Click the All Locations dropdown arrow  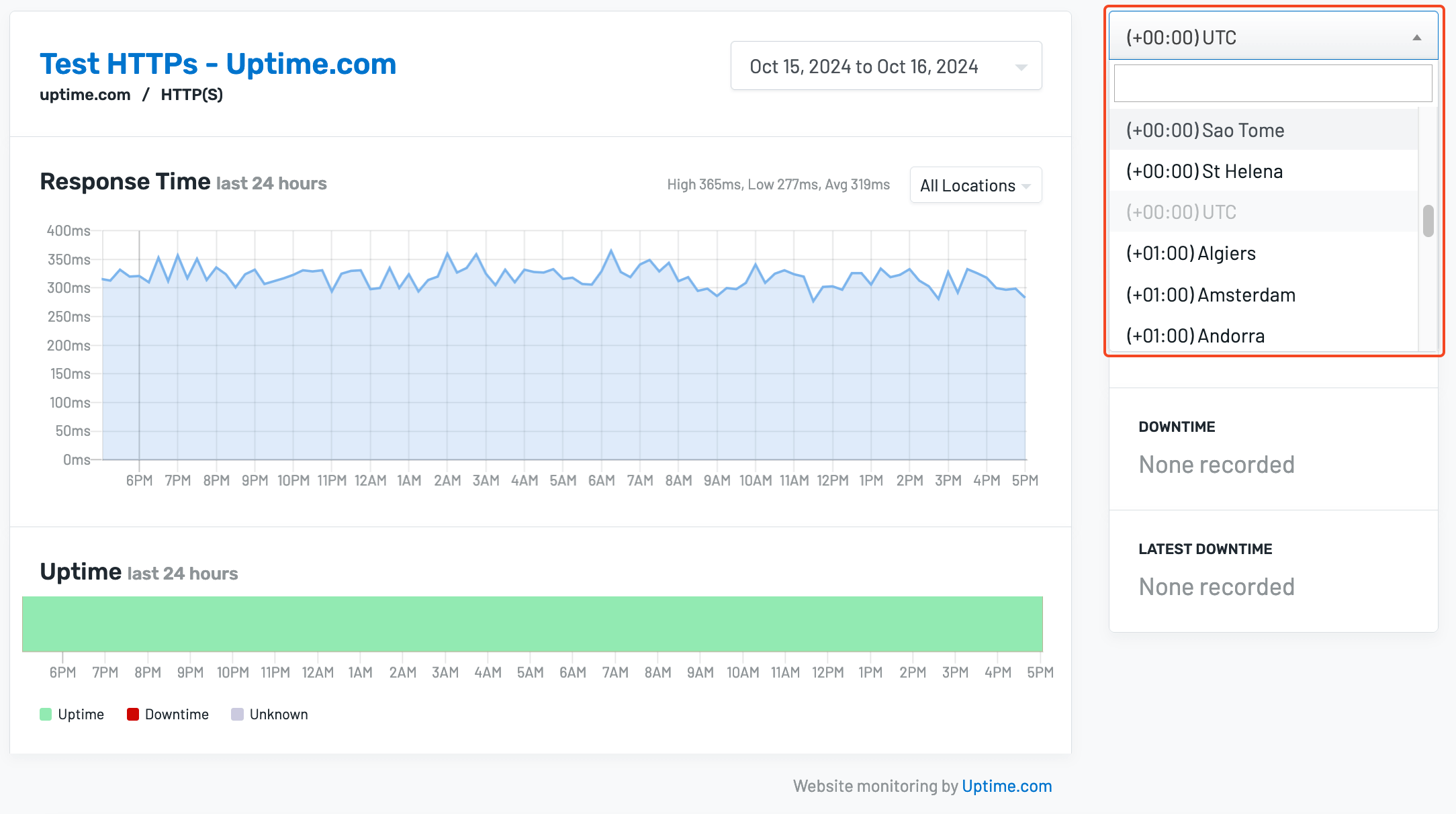pos(1026,185)
